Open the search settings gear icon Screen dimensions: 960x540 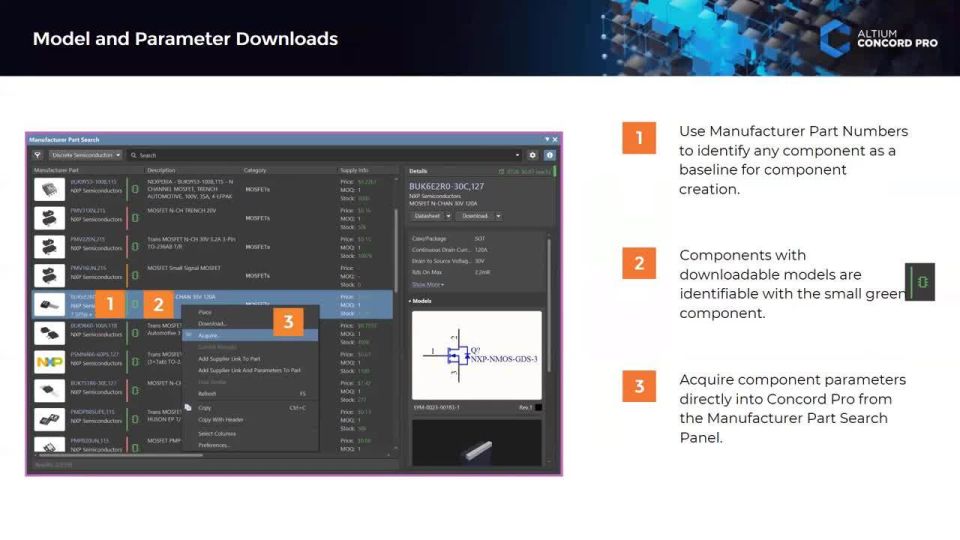[532, 156]
